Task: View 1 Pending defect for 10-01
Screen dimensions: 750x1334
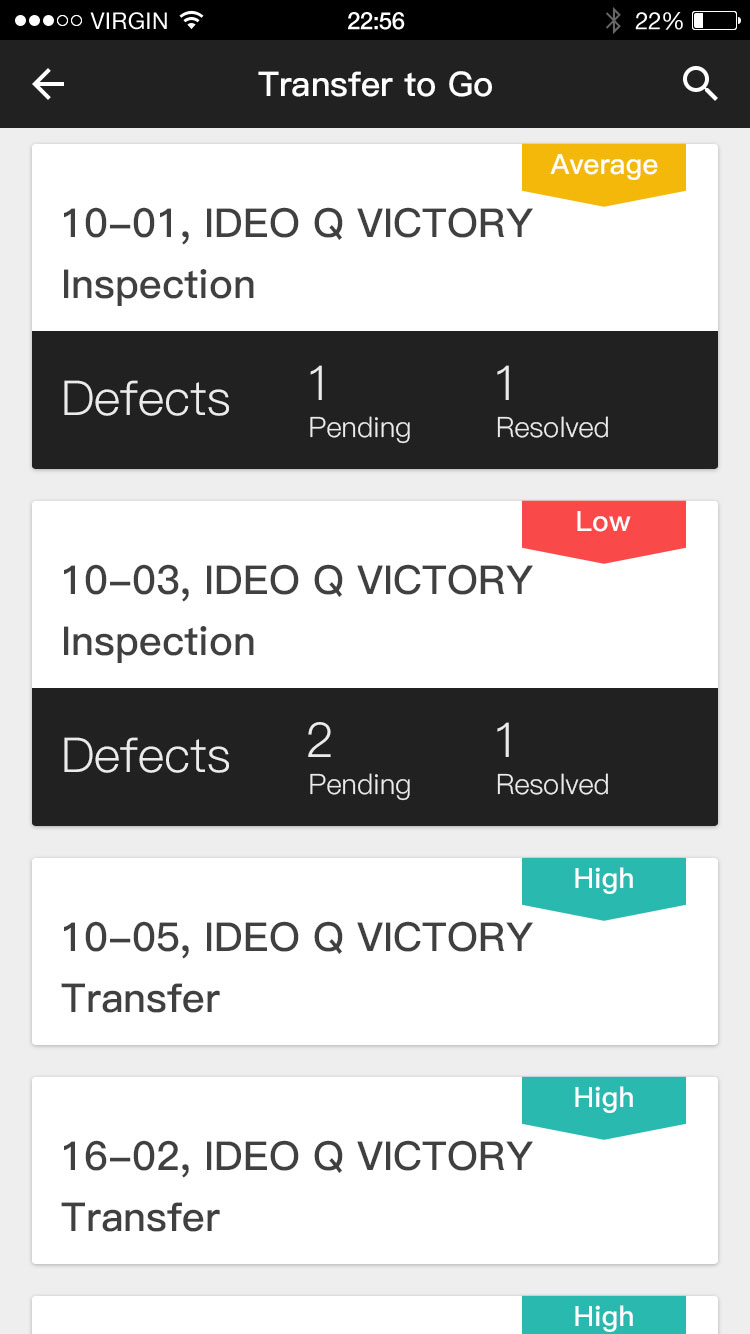Action: [x=359, y=402]
